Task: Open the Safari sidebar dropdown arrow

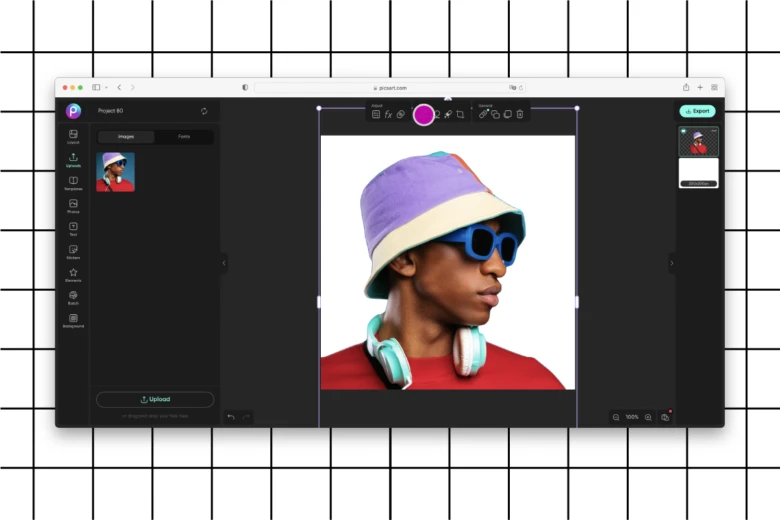Action: coord(106,88)
